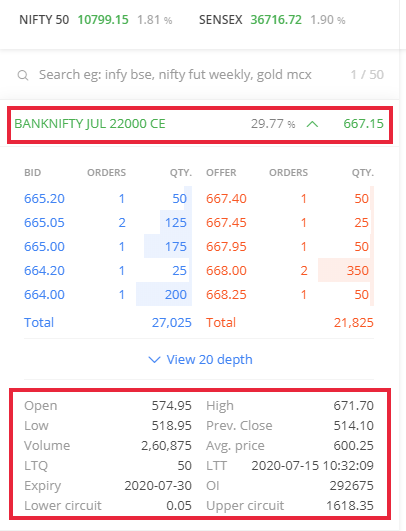Click Prev. Close value 514.10
Viewport: 406px width, 531px height.
354,426
